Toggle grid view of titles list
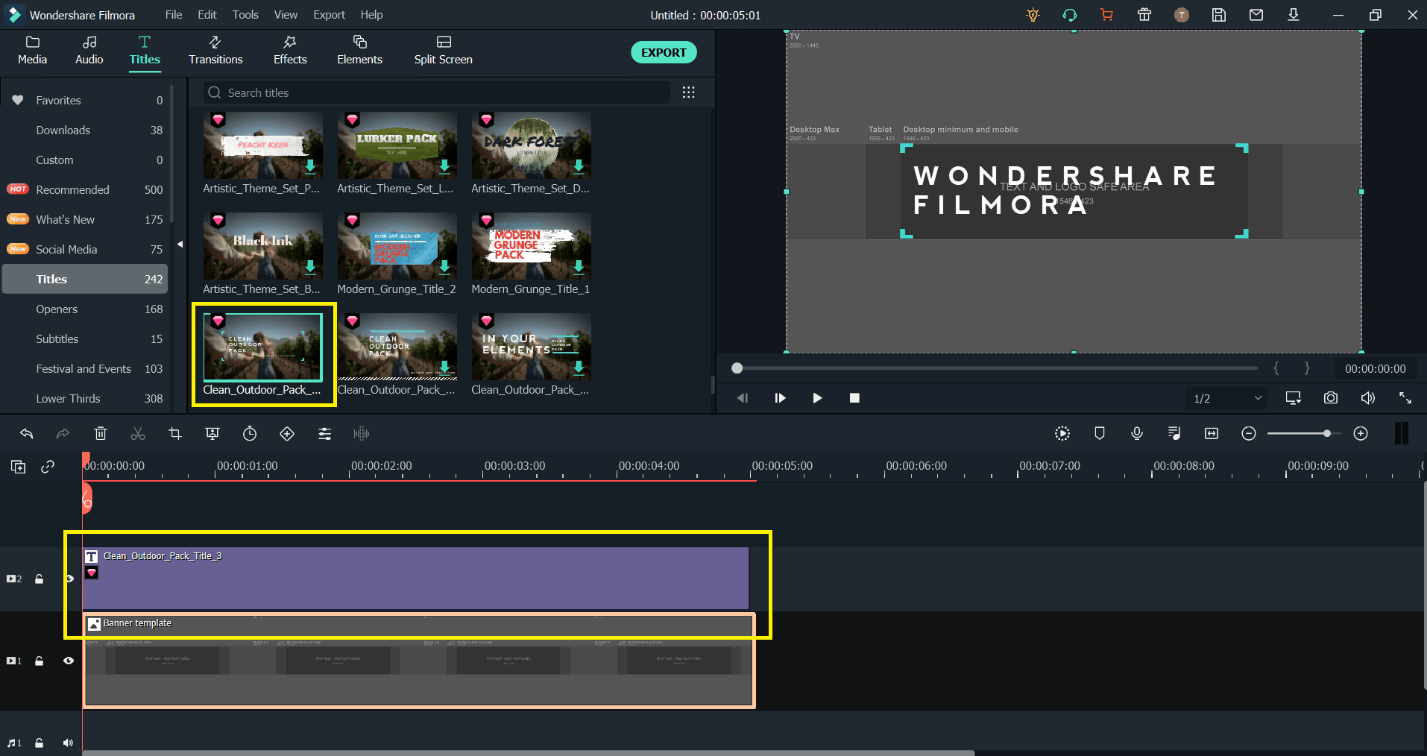 click(x=688, y=92)
